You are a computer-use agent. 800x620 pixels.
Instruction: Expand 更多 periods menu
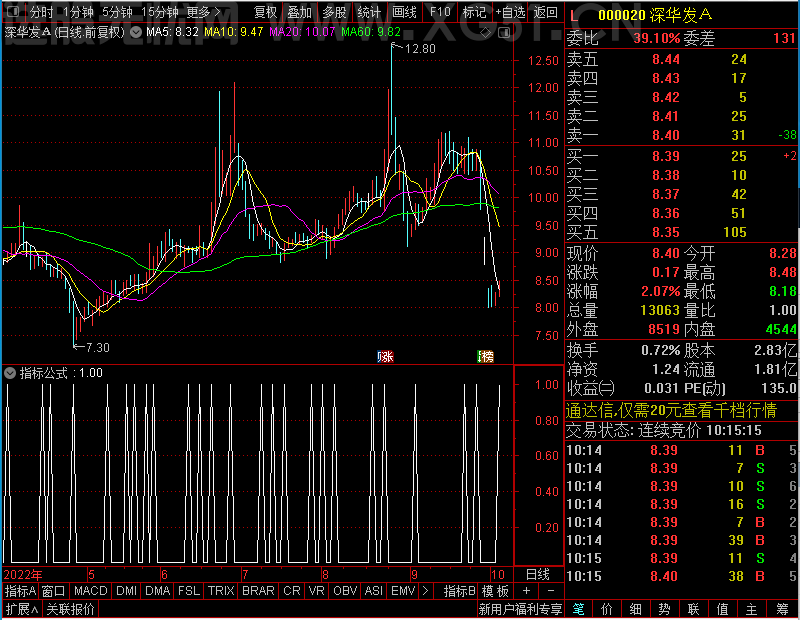tap(203, 12)
